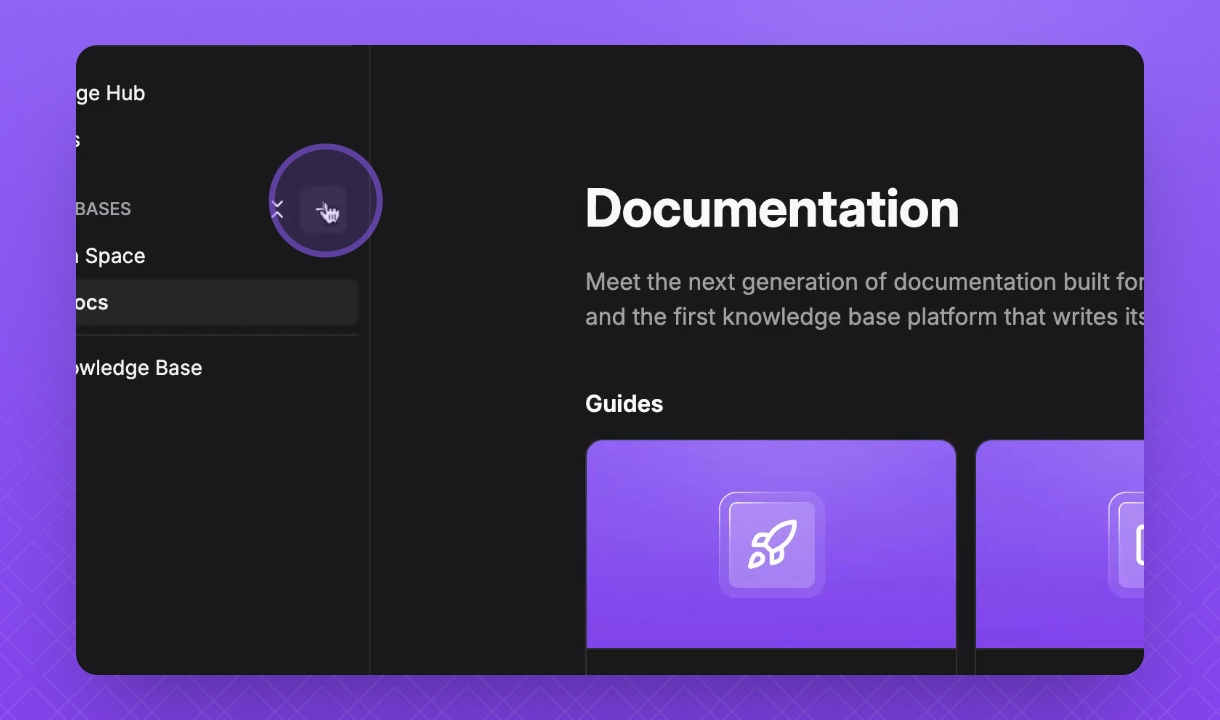Open the first guide card with the rocket
1220x720 pixels.
click(771, 557)
